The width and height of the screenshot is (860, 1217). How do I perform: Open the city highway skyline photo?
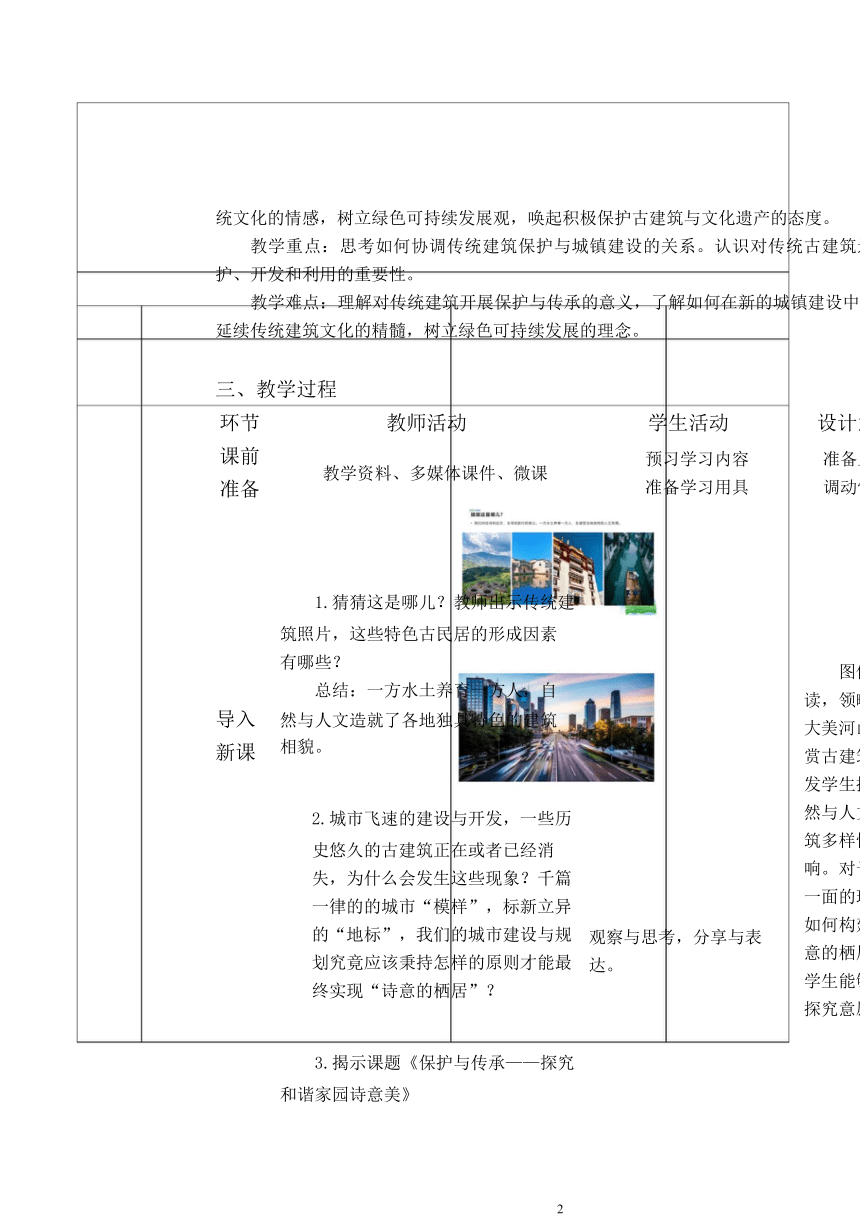click(x=556, y=727)
